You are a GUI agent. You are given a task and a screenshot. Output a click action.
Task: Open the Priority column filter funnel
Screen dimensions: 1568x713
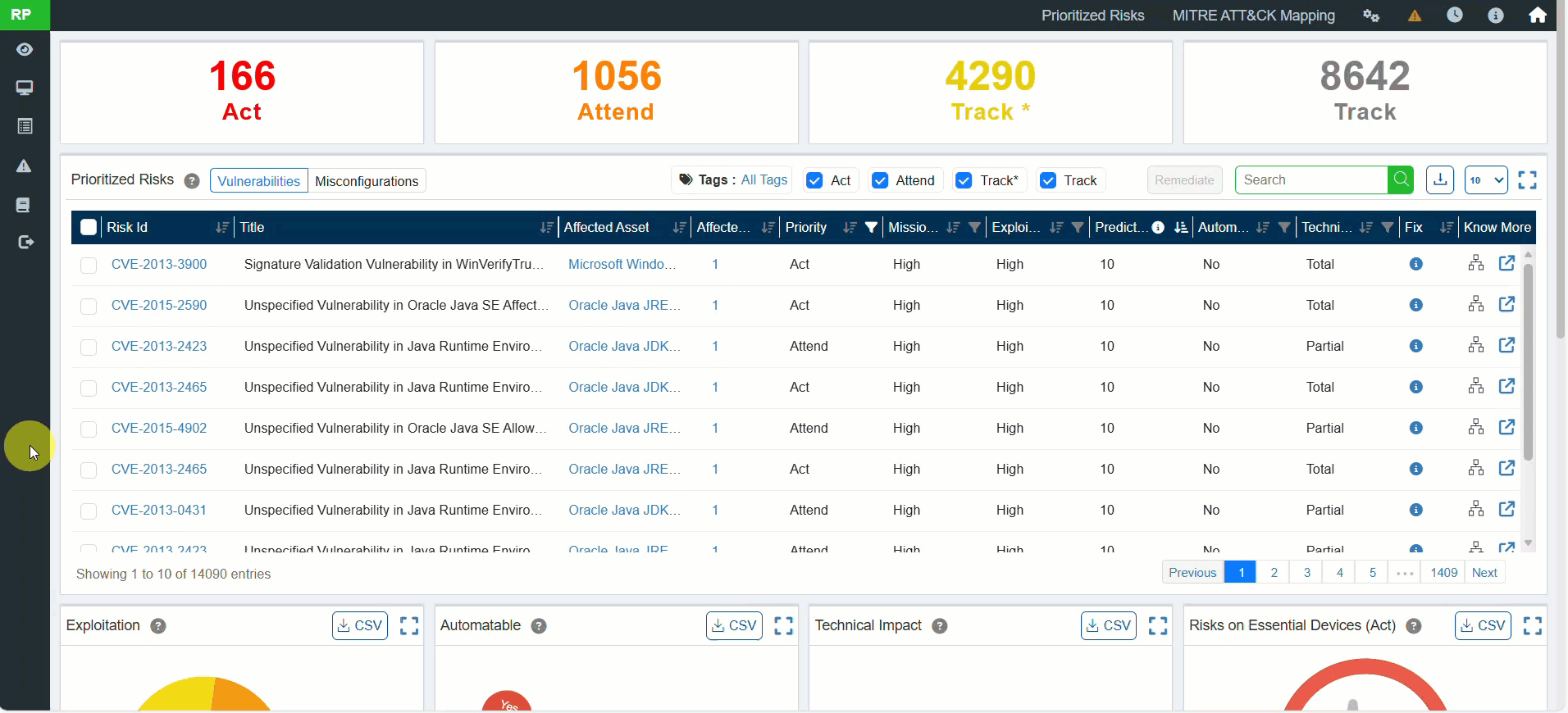coord(871,228)
